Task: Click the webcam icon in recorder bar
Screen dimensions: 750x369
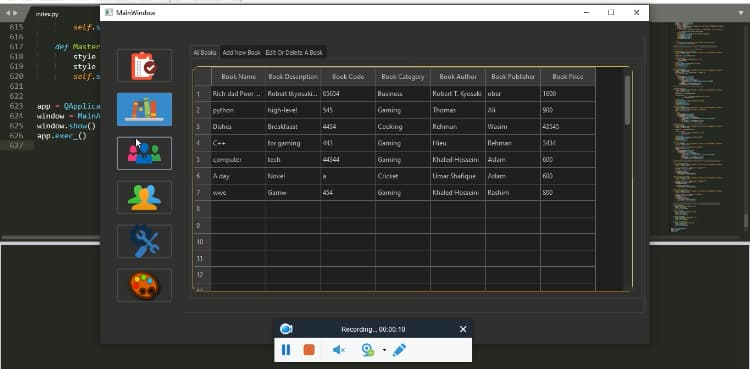Action: click(x=367, y=350)
